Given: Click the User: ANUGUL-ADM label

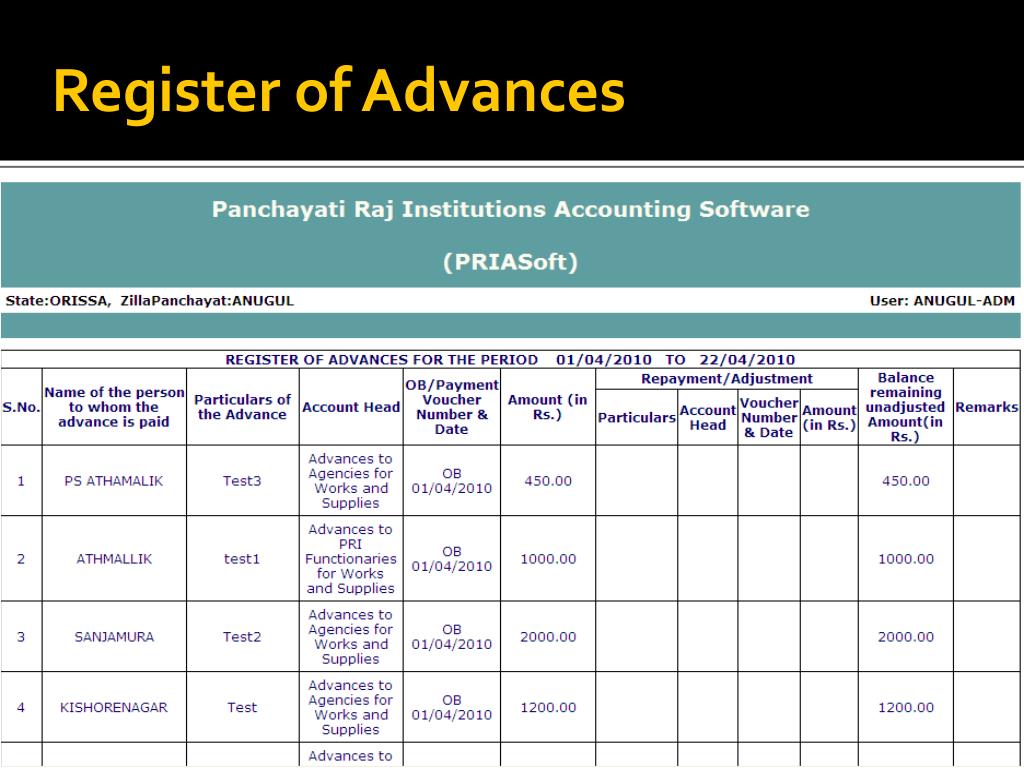Looking at the screenshot, I should [x=942, y=301].
